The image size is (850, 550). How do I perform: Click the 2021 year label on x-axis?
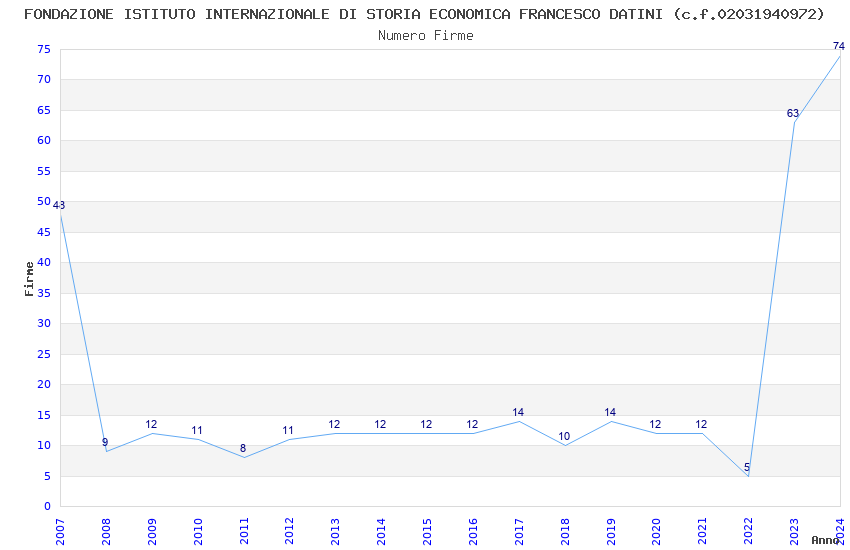[703, 532]
